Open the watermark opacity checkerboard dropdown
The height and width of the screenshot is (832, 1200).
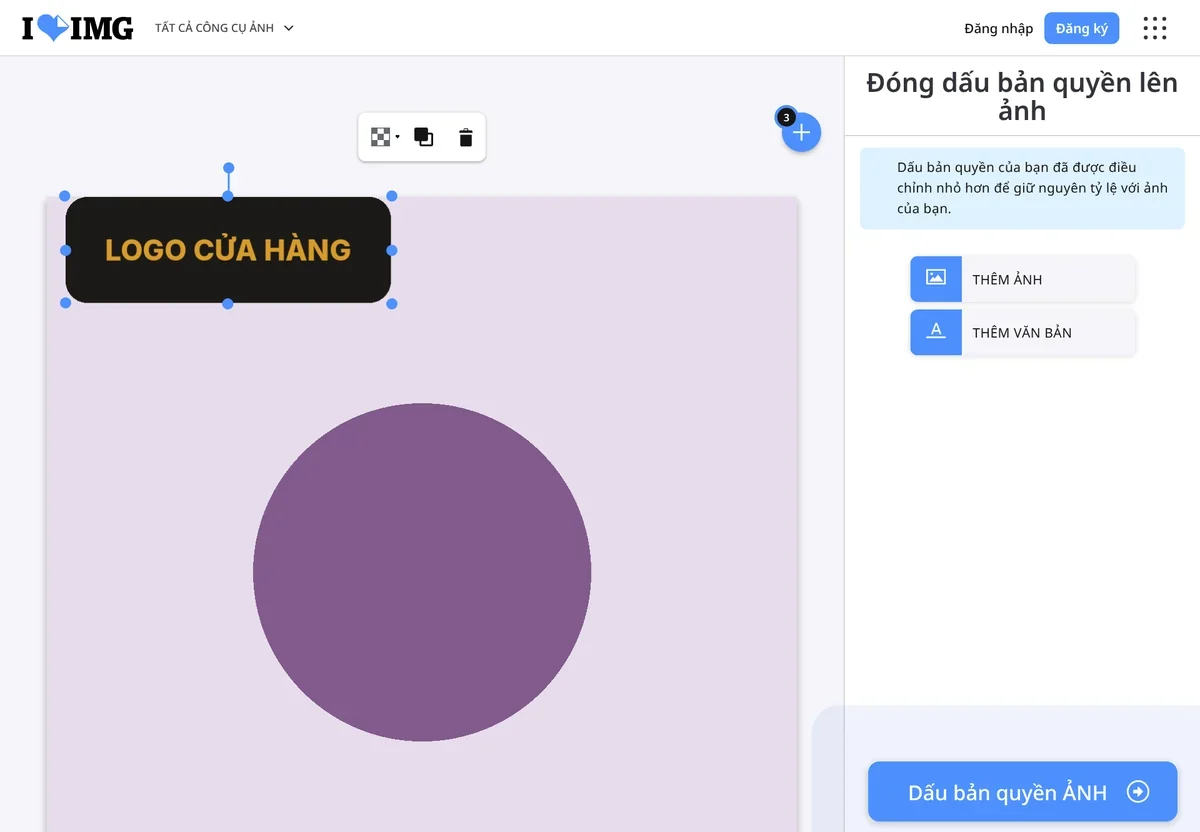pyautogui.click(x=385, y=137)
